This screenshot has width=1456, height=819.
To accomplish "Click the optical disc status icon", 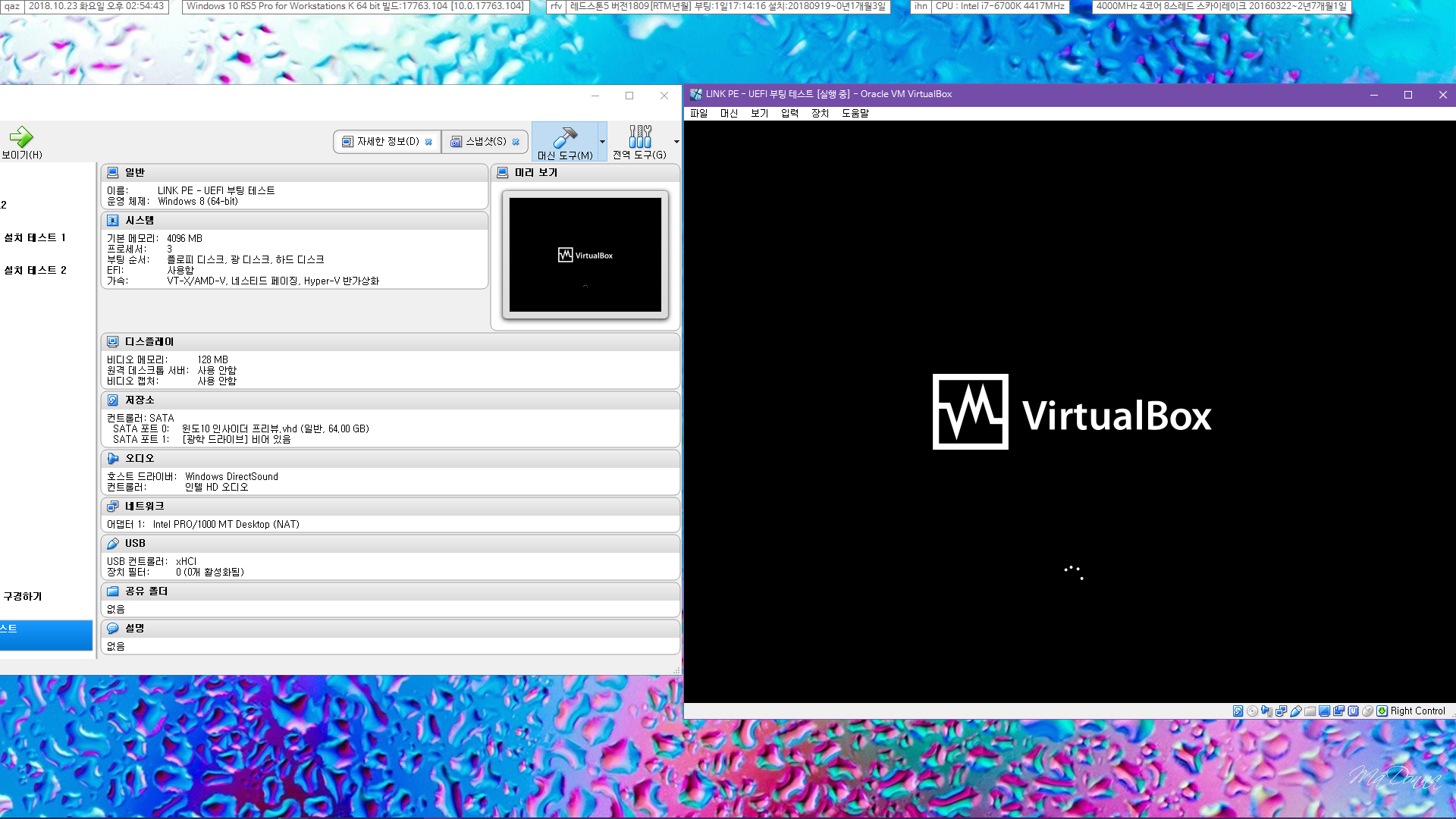I will pos(1252,711).
